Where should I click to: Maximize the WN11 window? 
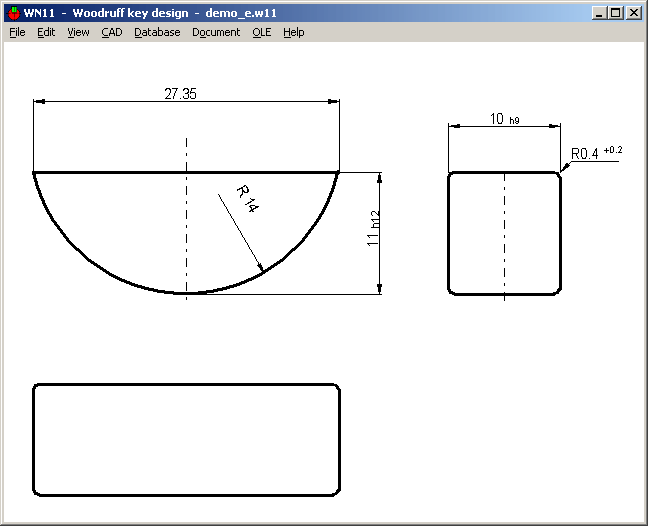tap(615, 13)
